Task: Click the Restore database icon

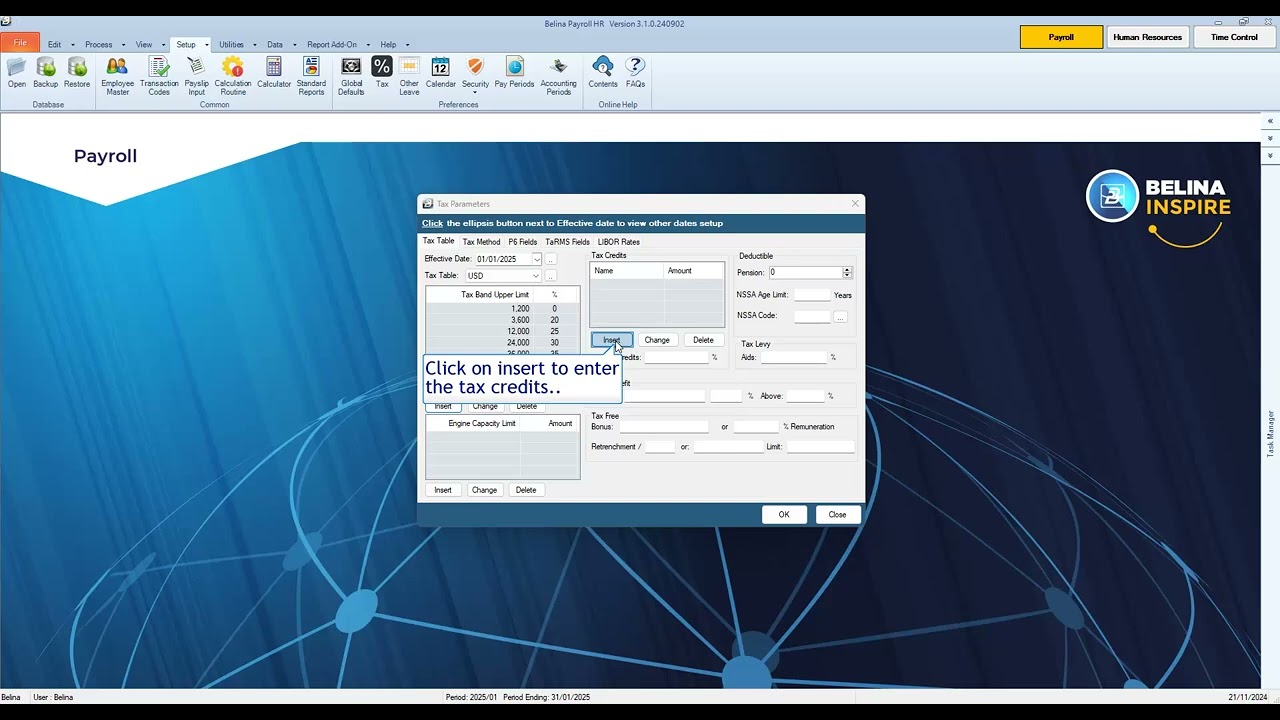Action: (77, 73)
